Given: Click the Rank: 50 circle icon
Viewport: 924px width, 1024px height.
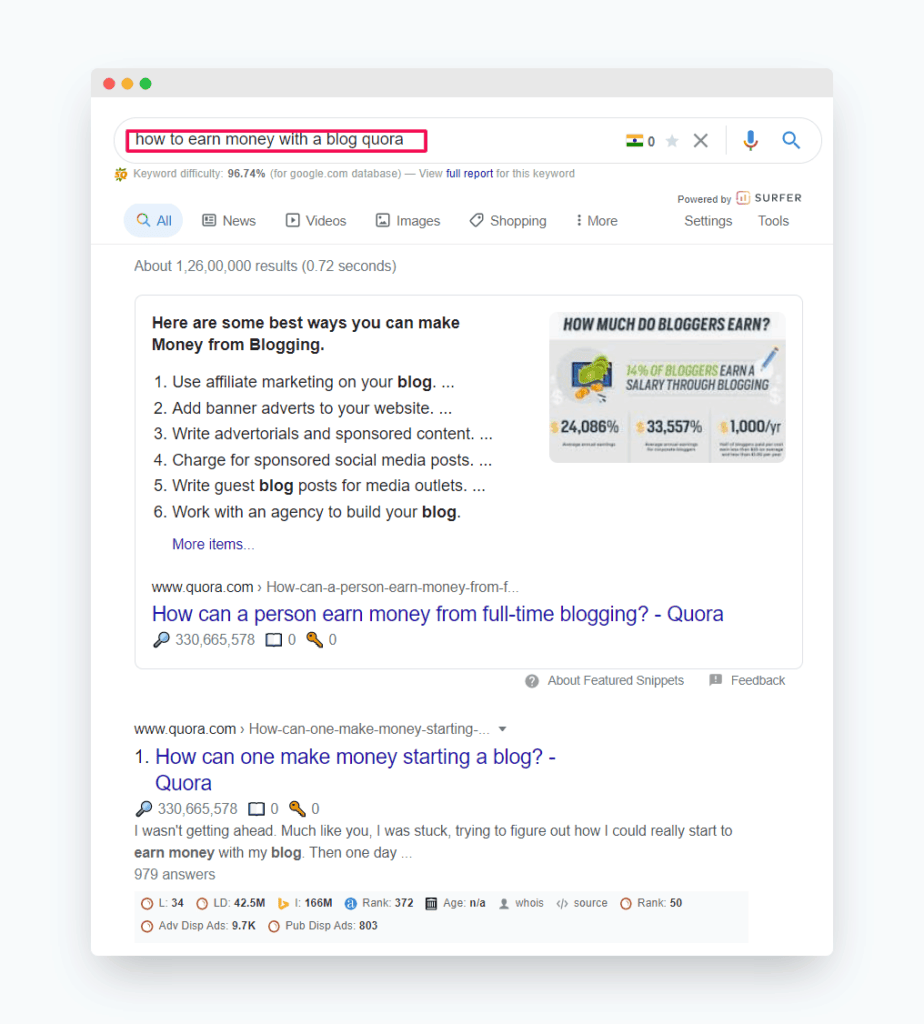Looking at the screenshot, I should tap(626, 904).
